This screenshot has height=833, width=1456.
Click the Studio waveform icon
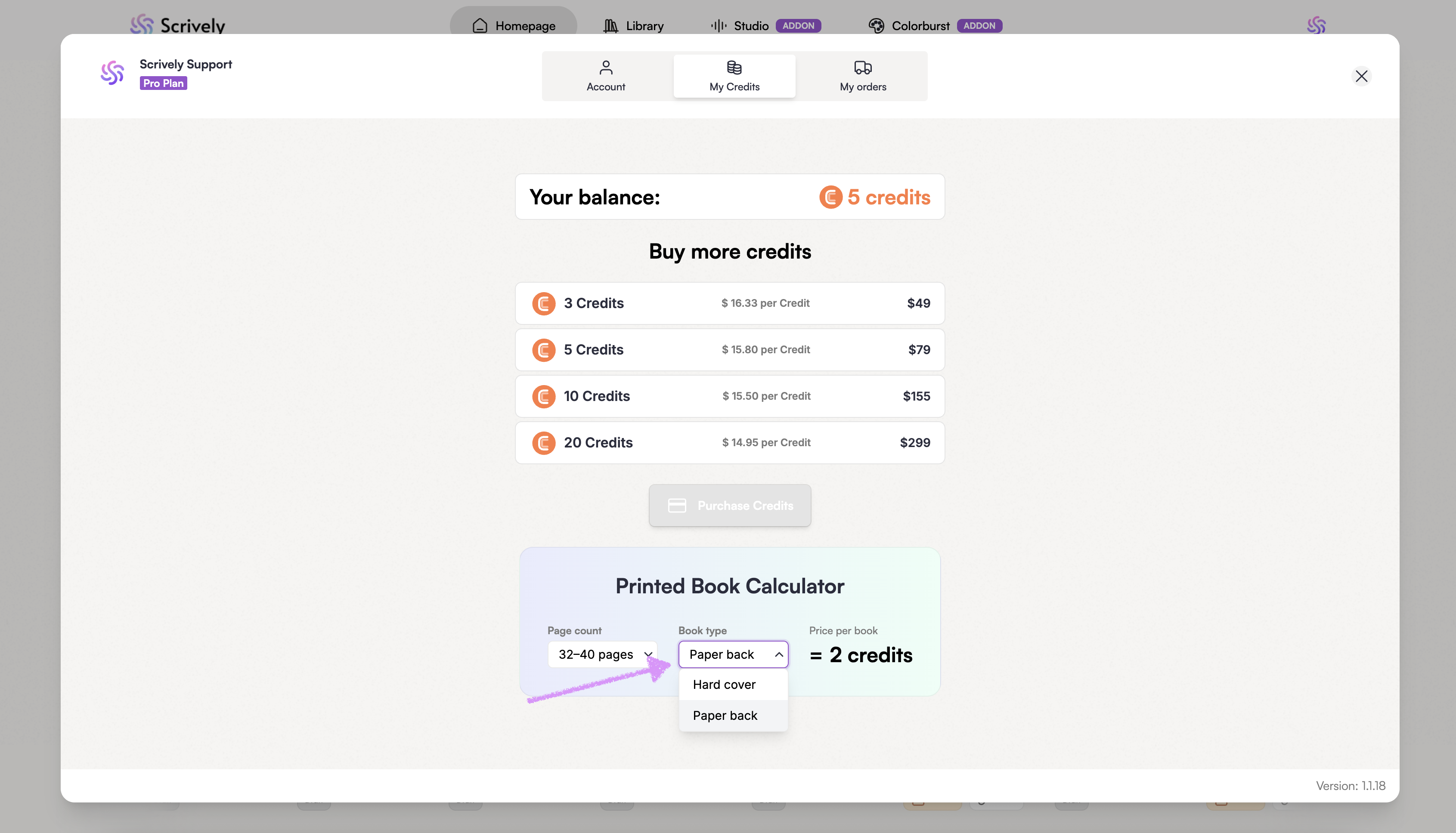point(718,26)
